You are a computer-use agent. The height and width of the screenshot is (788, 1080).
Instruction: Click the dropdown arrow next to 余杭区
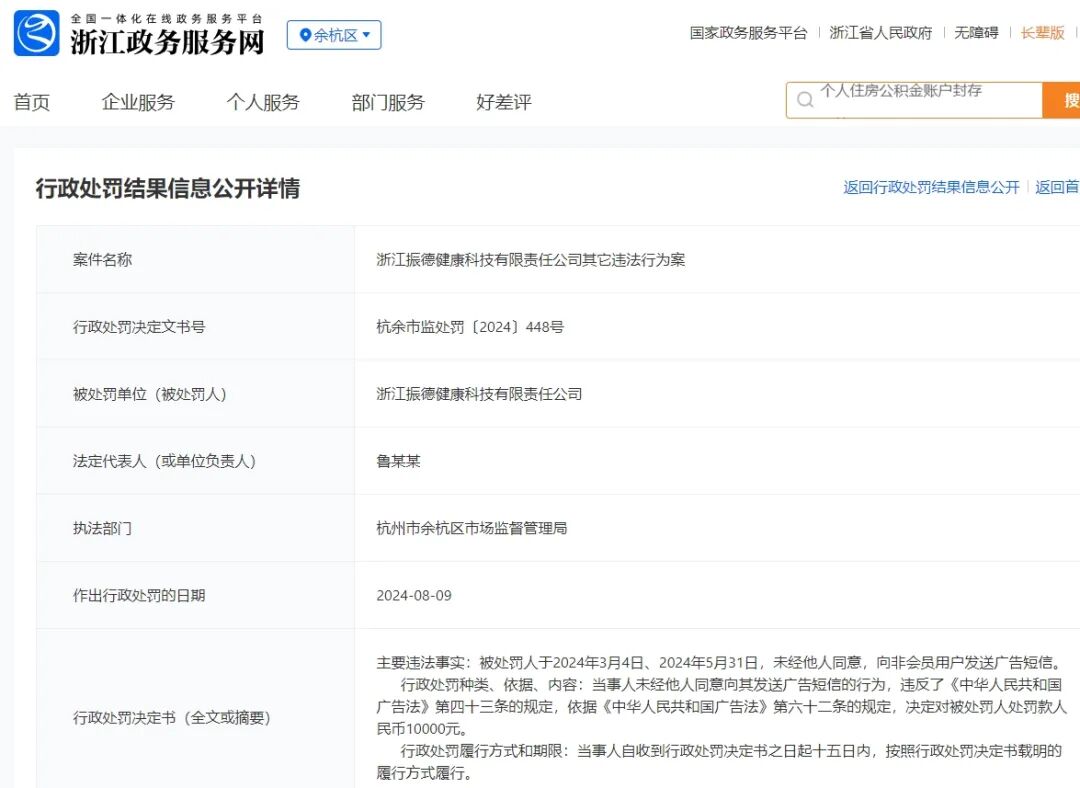[x=367, y=35]
